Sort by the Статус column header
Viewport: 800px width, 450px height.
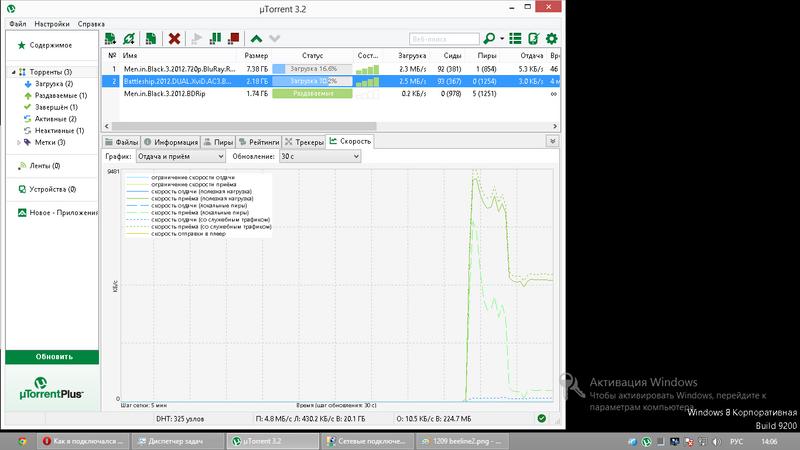[312, 56]
